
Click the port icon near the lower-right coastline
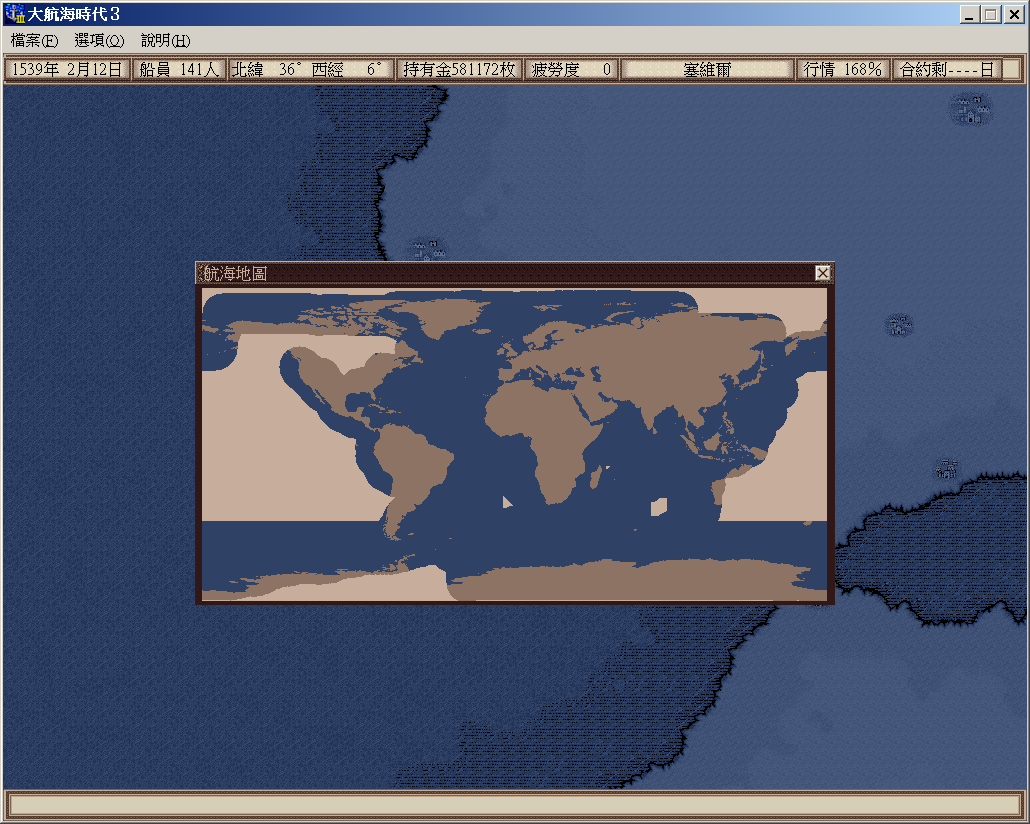pos(947,469)
